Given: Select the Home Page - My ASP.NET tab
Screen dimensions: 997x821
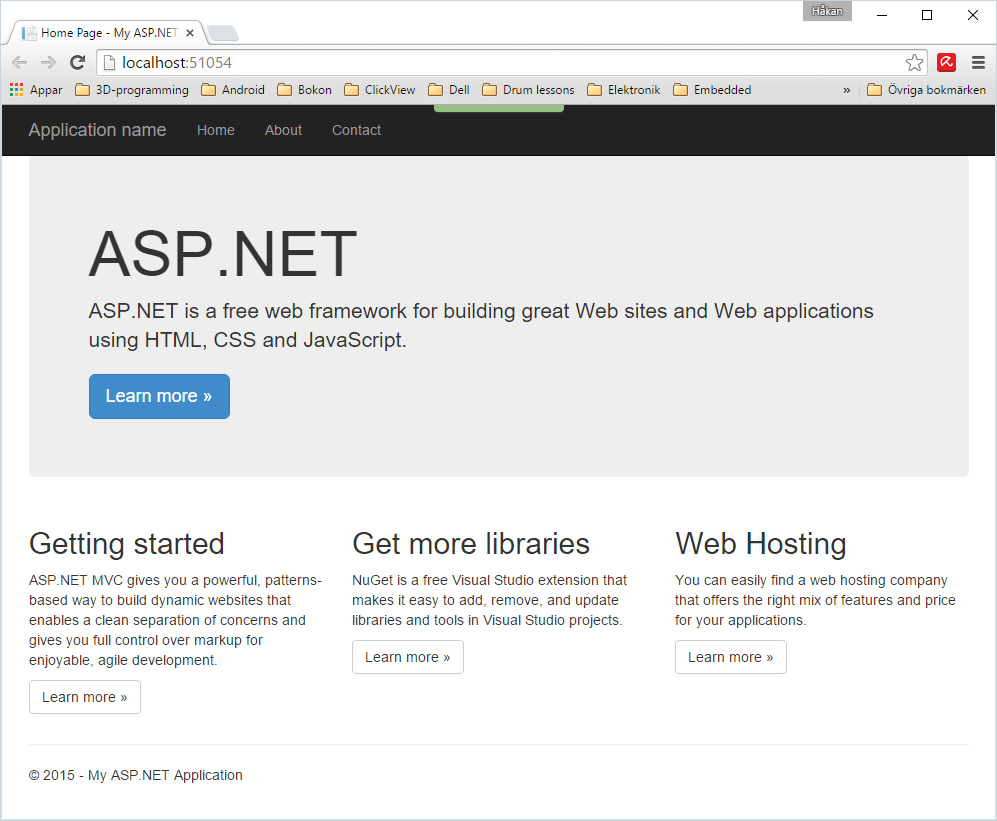Looking at the screenshot, I should 107,32.
